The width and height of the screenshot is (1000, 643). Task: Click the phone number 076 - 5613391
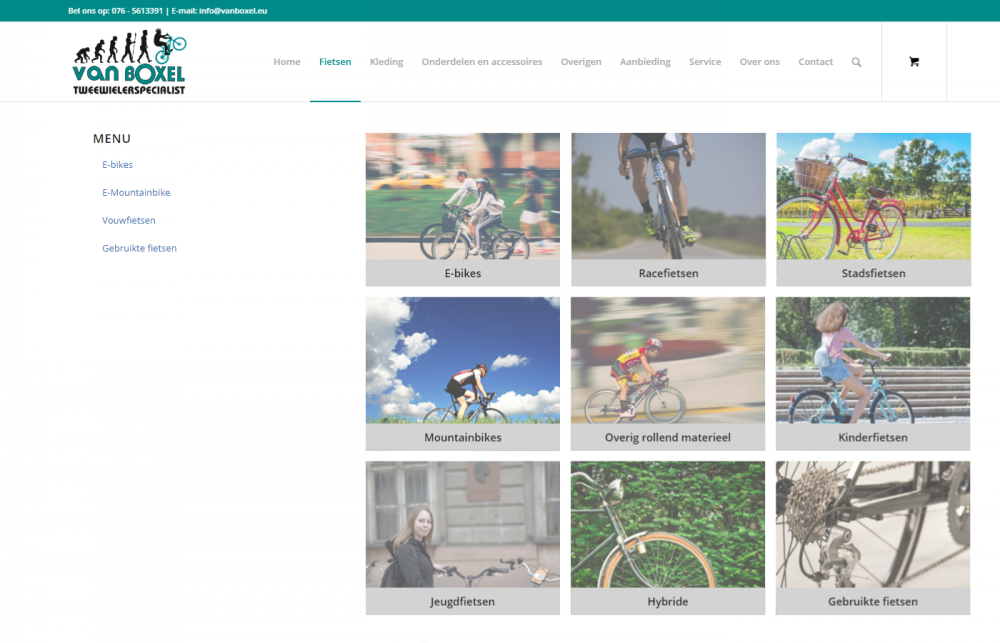[137, 11]
